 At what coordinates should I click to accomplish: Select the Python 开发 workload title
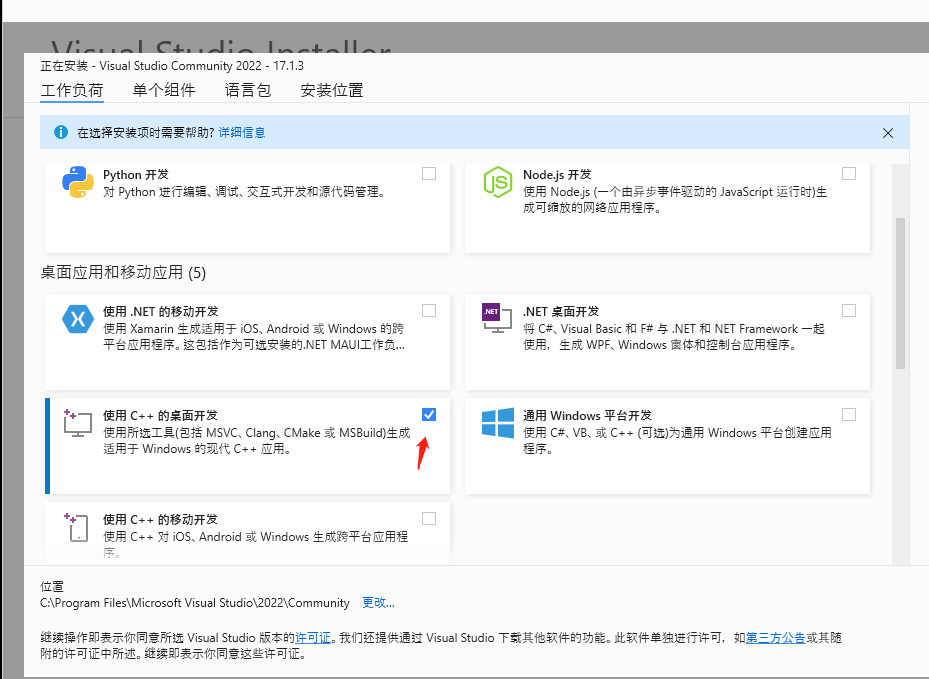tap(136, 175)
